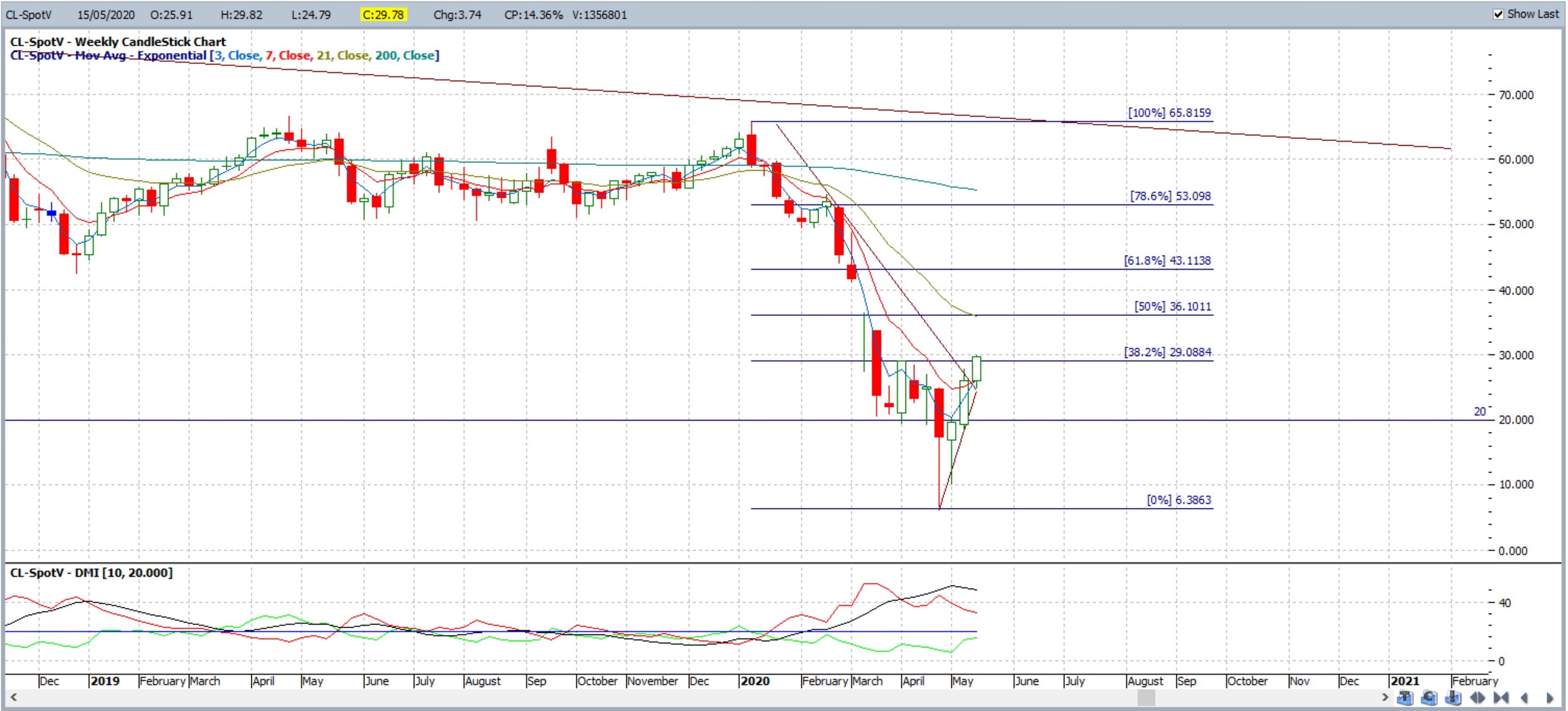Toggle the Show Last checkbox
This screenshot has height=711, width=1568.
(x=1498, y=14)
